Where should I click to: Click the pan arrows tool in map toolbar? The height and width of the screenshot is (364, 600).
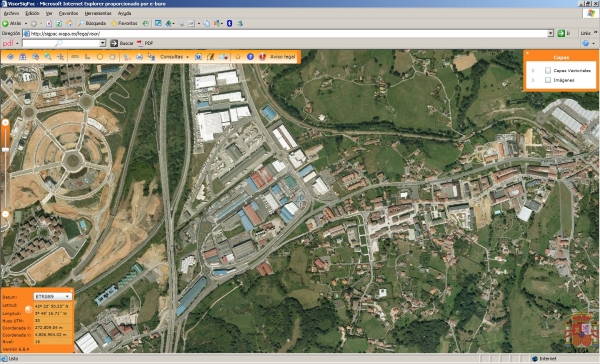(60, 57)
